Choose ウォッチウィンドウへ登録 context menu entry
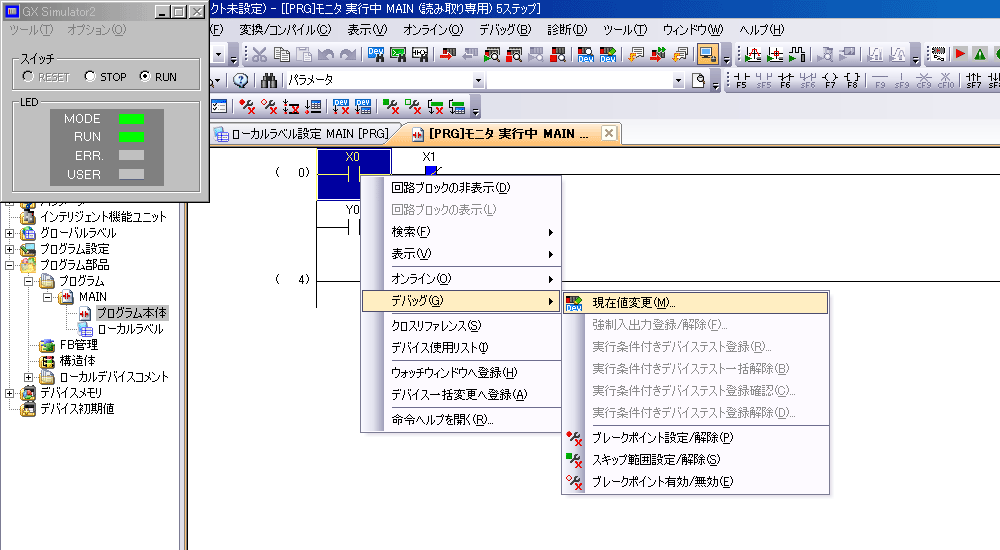 (x=461, y=373)
